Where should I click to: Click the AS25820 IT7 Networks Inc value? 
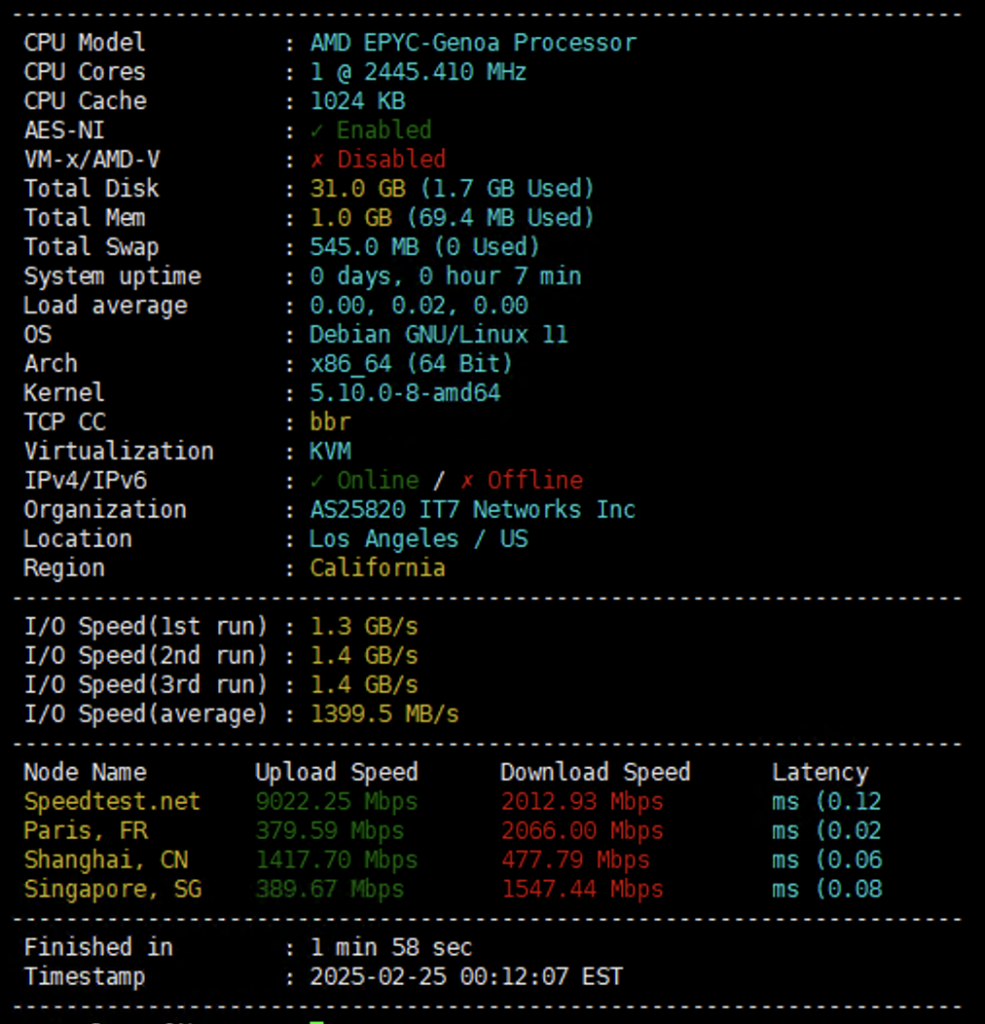472,510
